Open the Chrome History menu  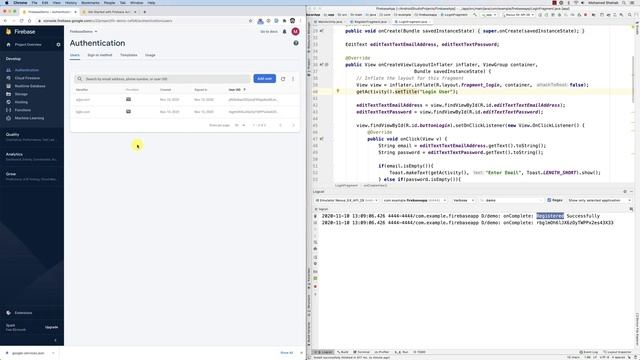tap(71, 3)
